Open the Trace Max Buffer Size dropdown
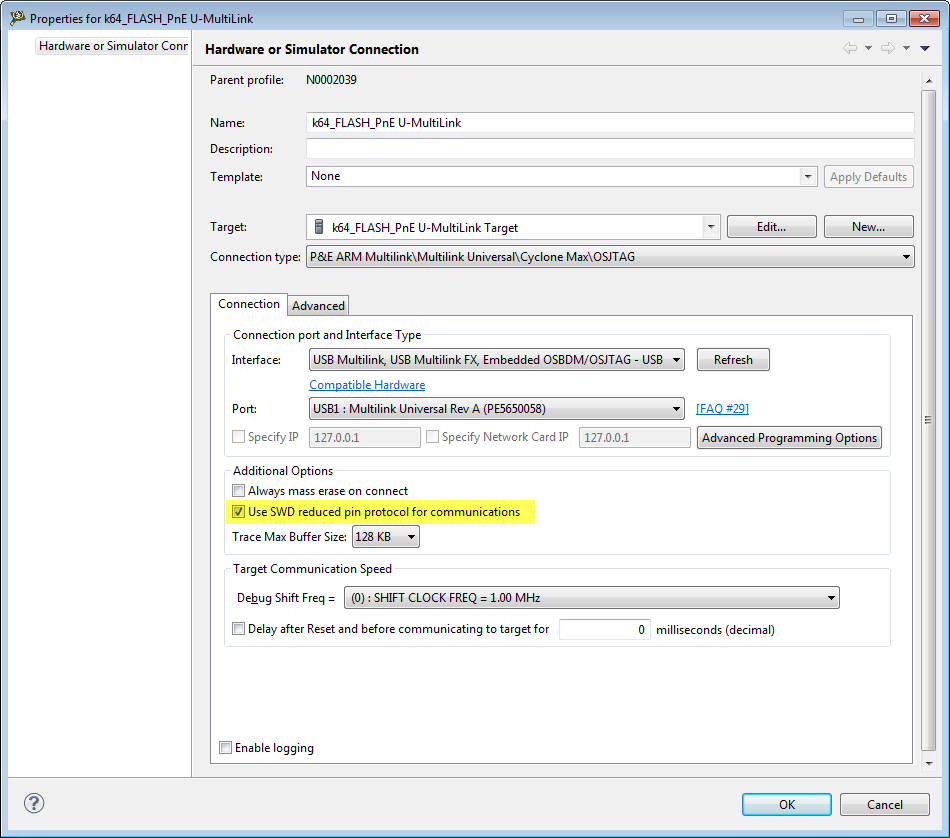The image size is (950, 838). [x=410, y=537]
